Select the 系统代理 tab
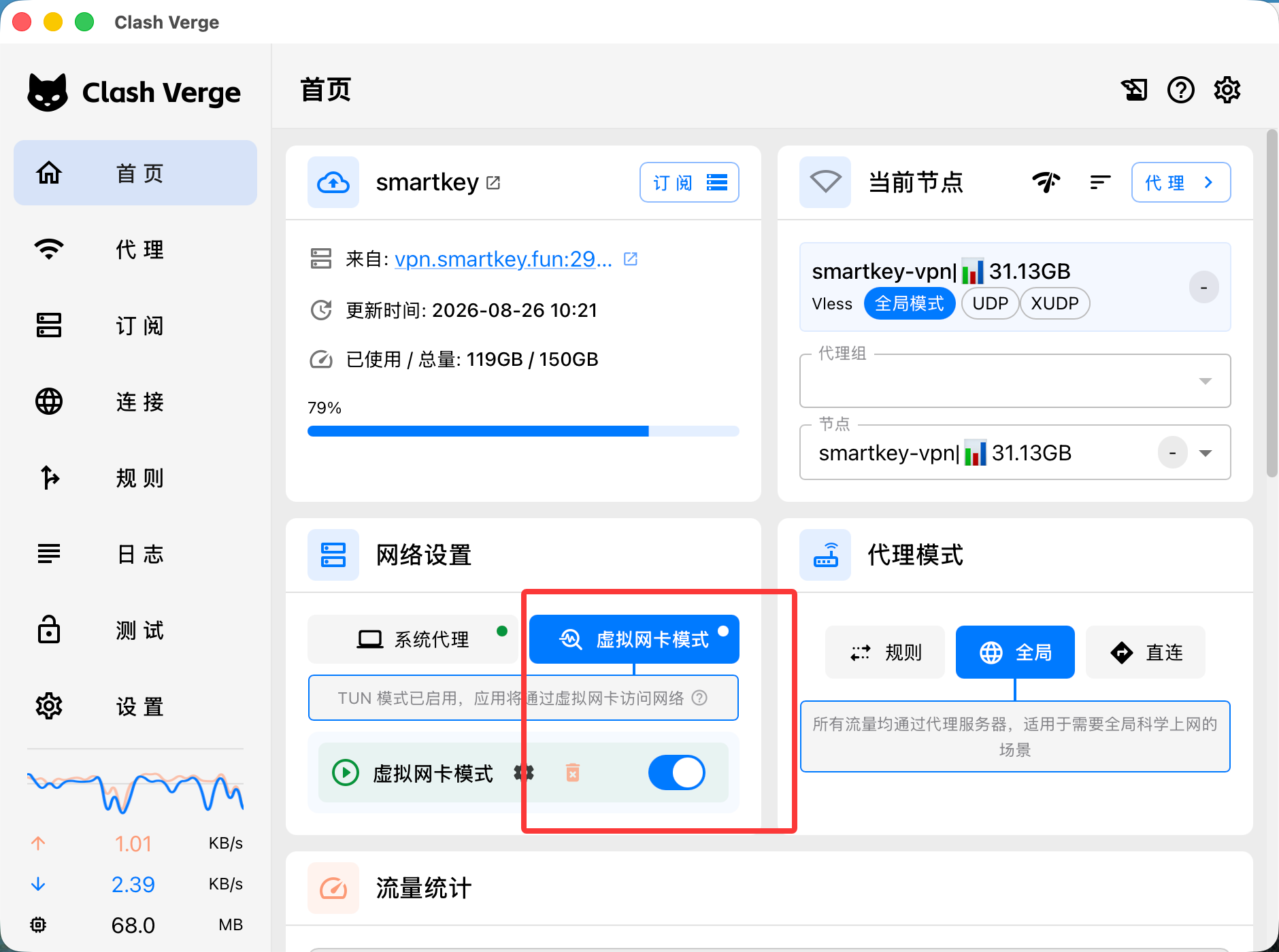This screenshot has height=952, width=1279. (412, 639)
